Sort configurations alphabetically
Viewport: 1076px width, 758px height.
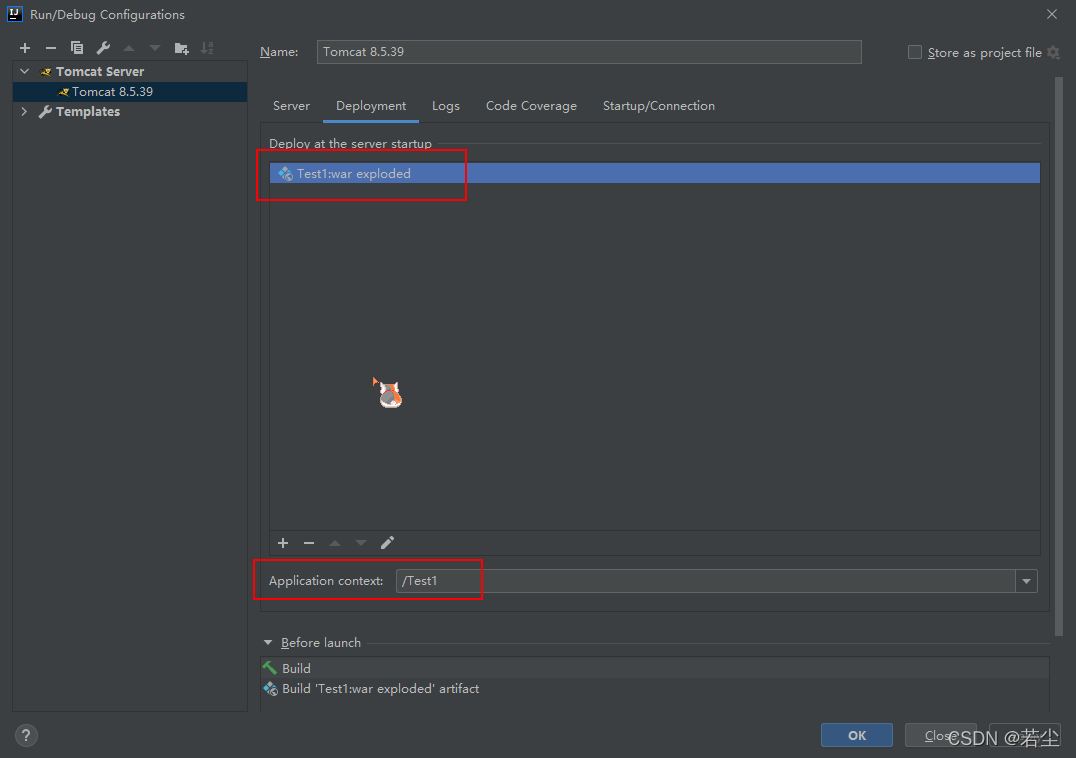207,48
